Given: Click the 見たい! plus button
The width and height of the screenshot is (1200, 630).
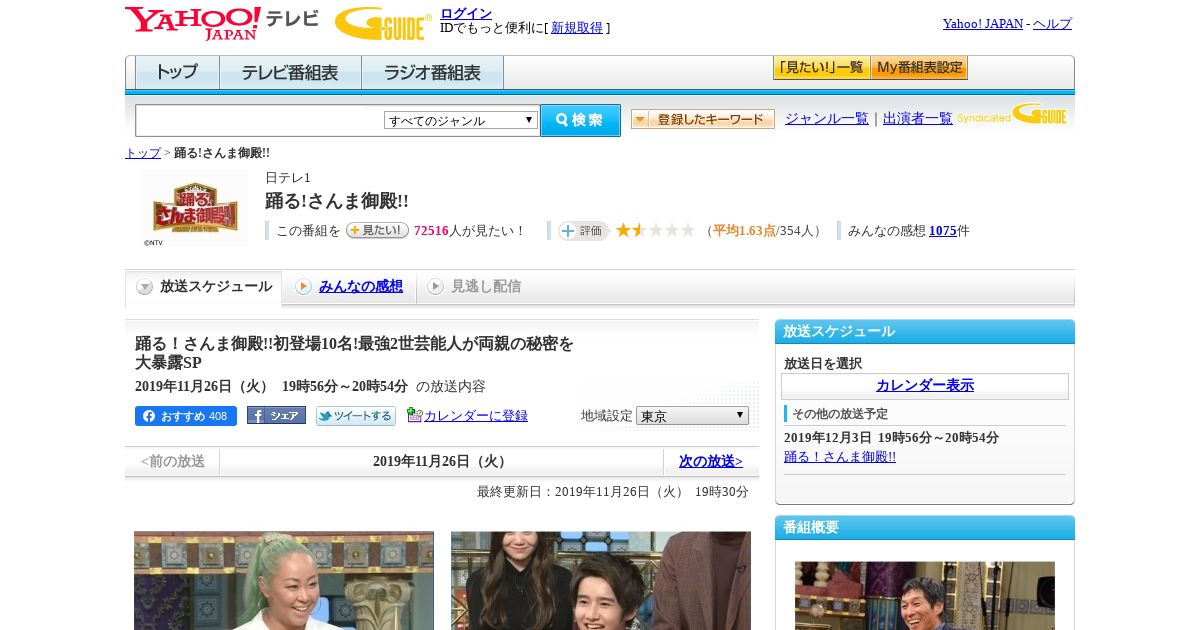Looking at the screenshot, I should click(x=377, y=230).
